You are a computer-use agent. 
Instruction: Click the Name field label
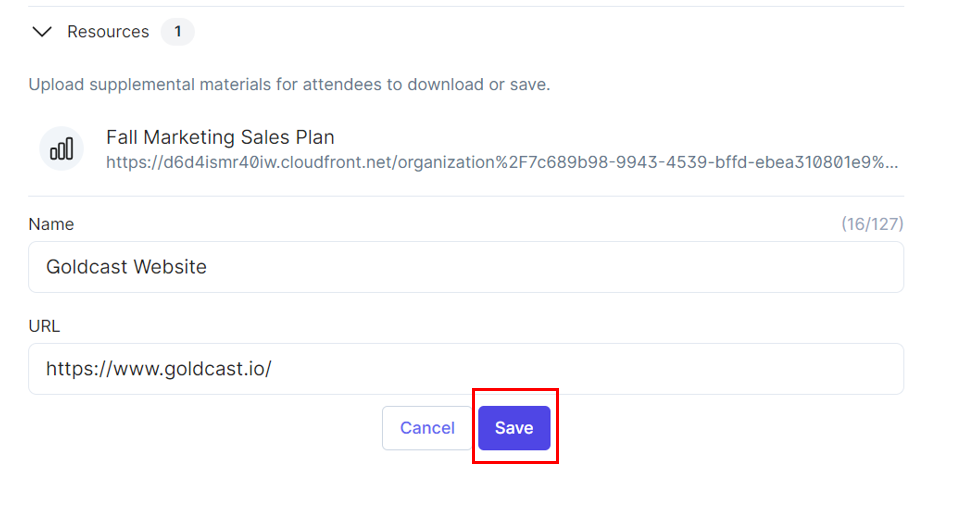(x=51, y=224)
